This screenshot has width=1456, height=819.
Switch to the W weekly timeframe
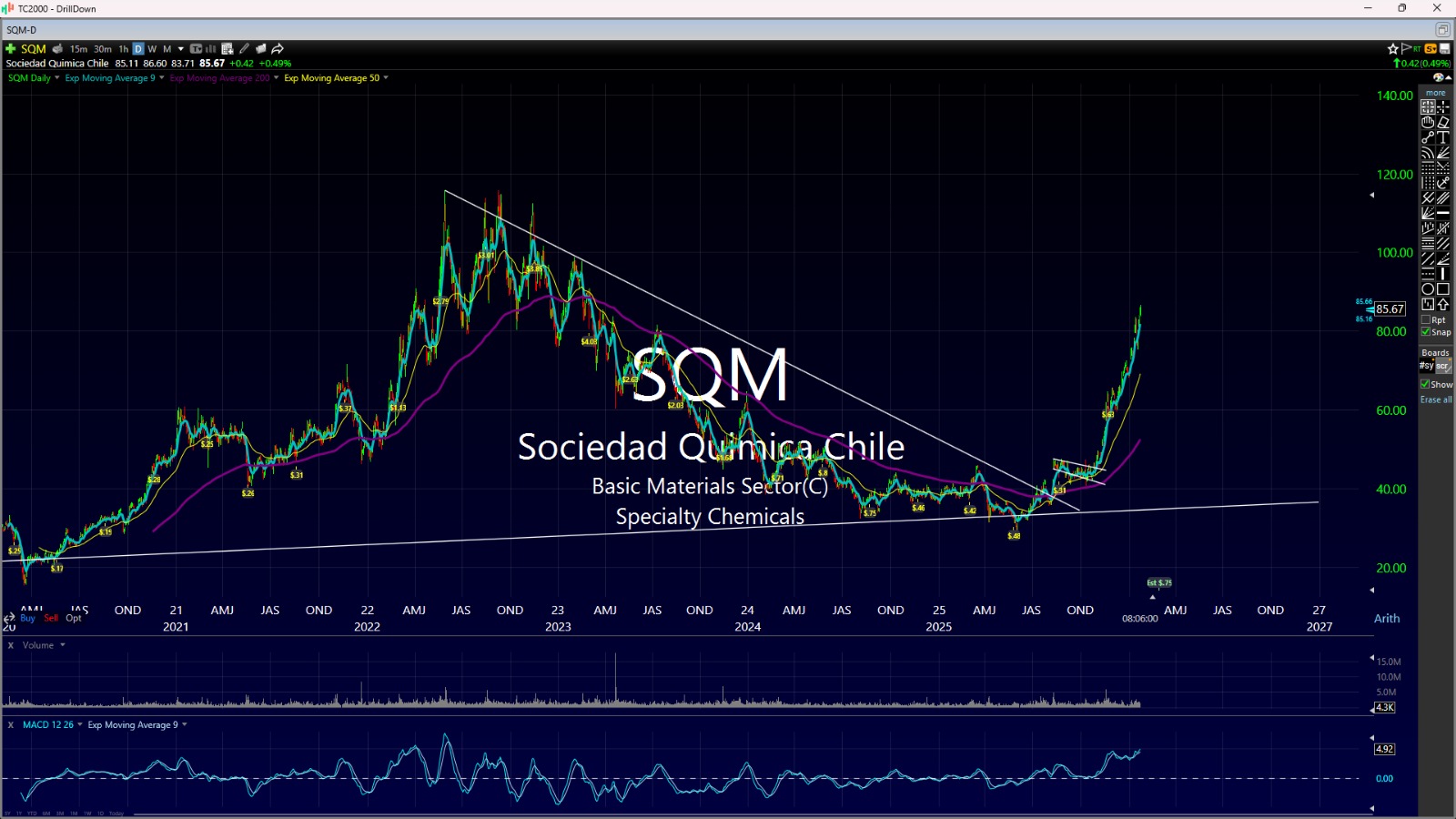pyautogui.click(x=152, y=49)
